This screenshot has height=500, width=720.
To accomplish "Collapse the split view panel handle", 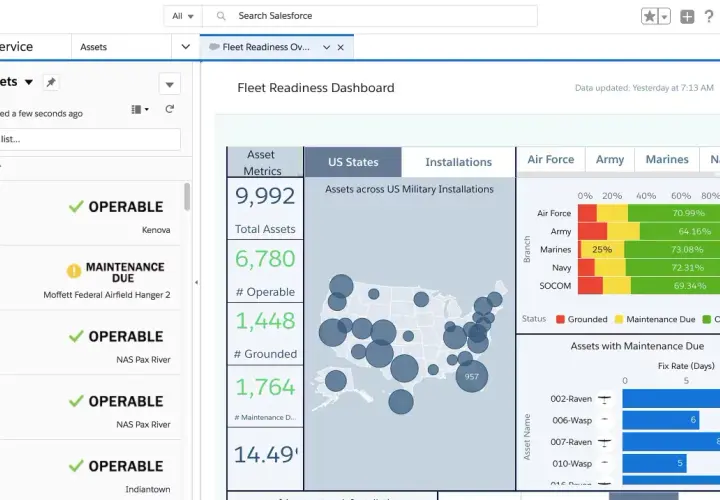I will (x=197, y=282).
